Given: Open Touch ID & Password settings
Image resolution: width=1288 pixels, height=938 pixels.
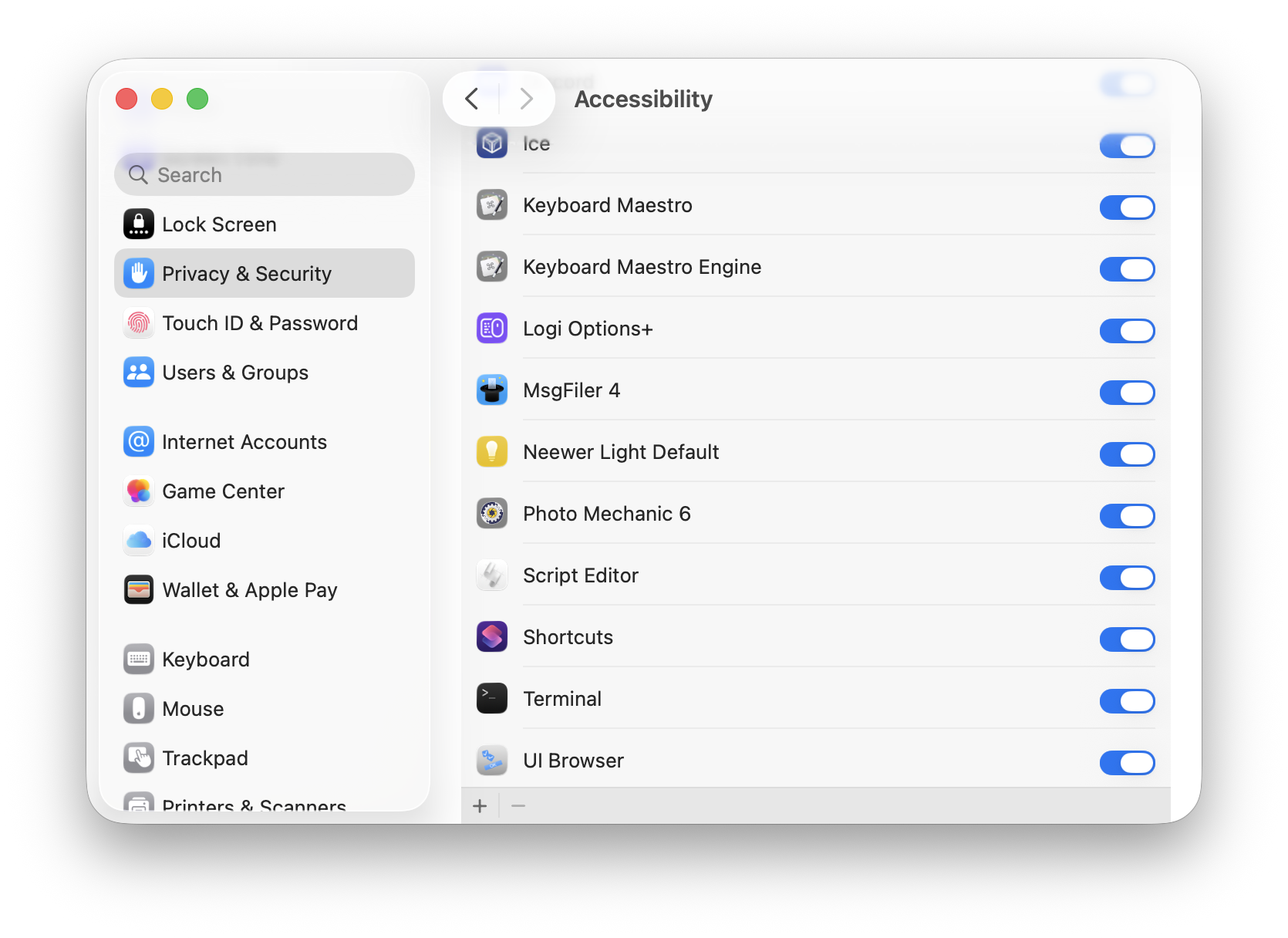Looking at the screenshot, I should [259, 323].
